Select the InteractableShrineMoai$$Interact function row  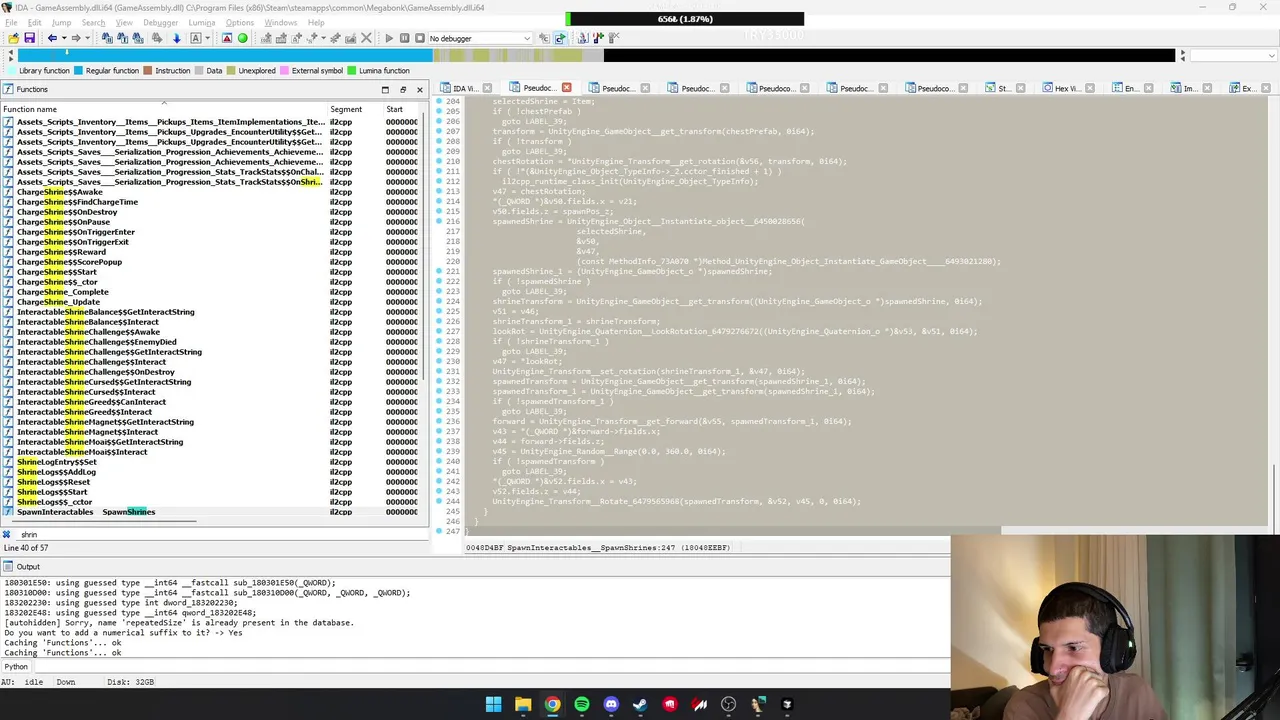[210, 452]
